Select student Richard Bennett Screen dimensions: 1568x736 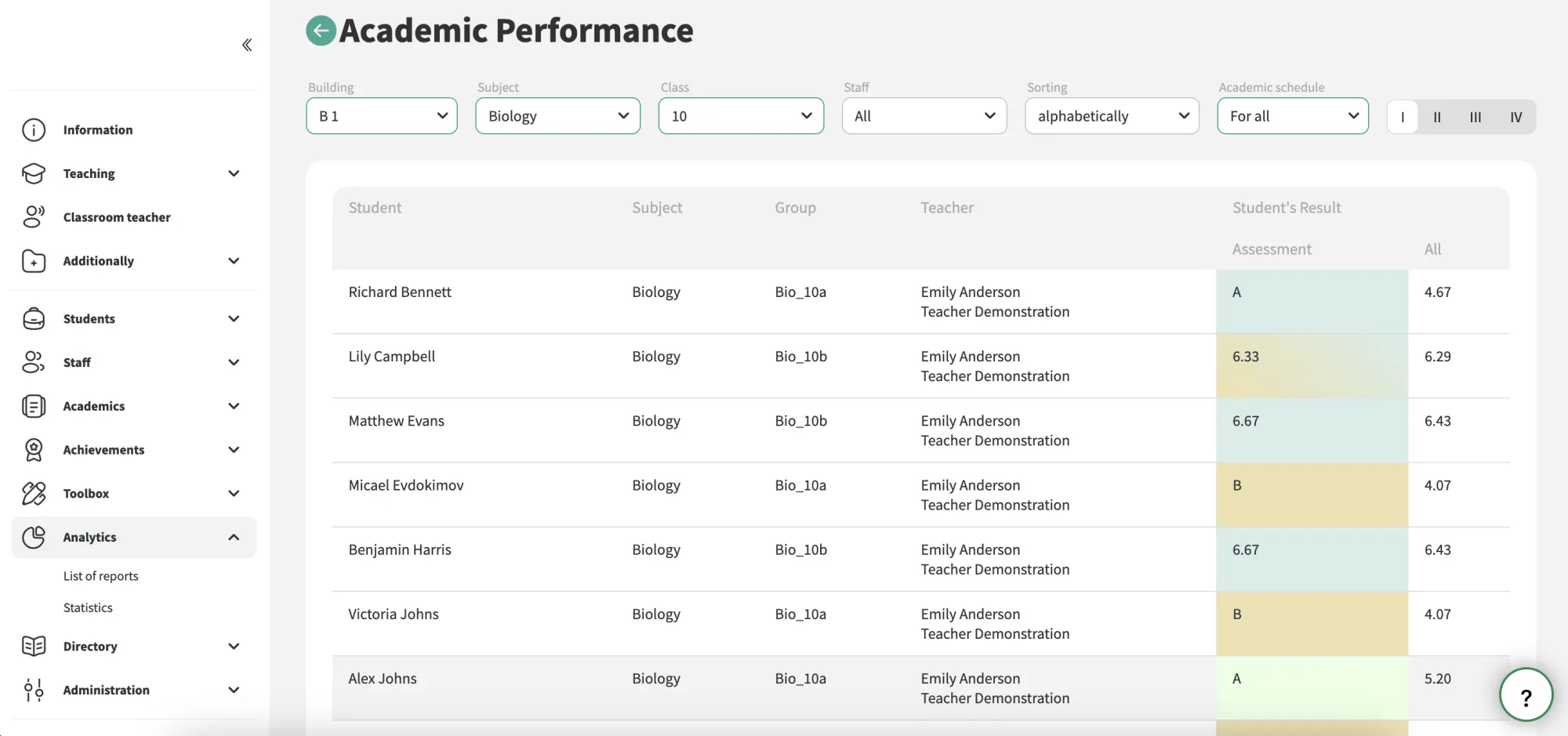pyautogui.click(x=400, y=292)
